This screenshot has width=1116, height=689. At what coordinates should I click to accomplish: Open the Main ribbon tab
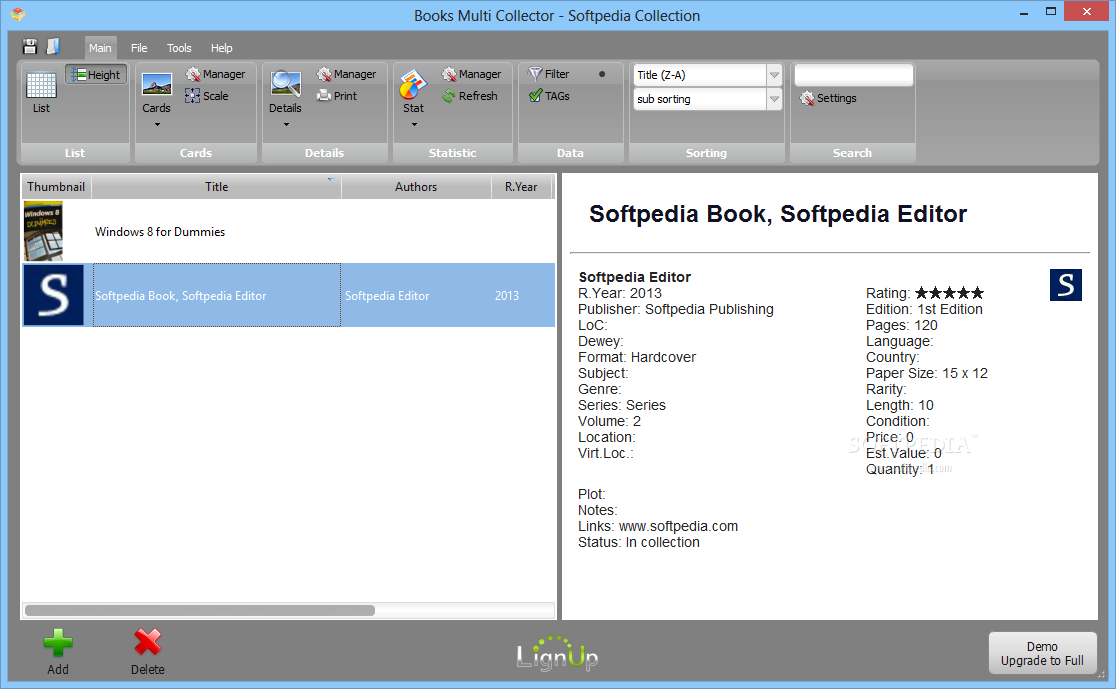100,48
